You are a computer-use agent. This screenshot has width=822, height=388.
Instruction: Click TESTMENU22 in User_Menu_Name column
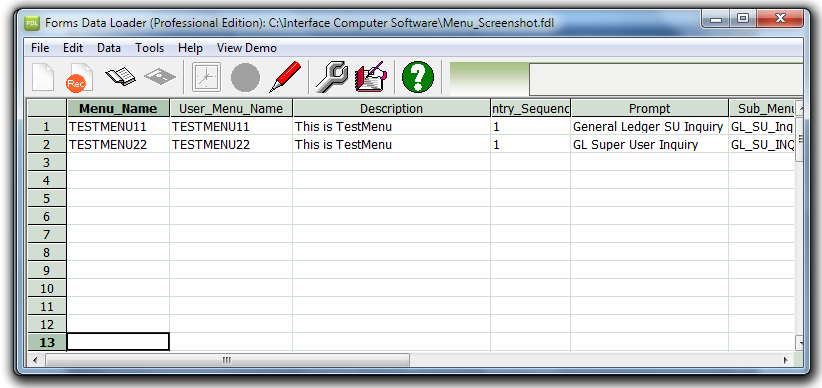coord(231,144)
